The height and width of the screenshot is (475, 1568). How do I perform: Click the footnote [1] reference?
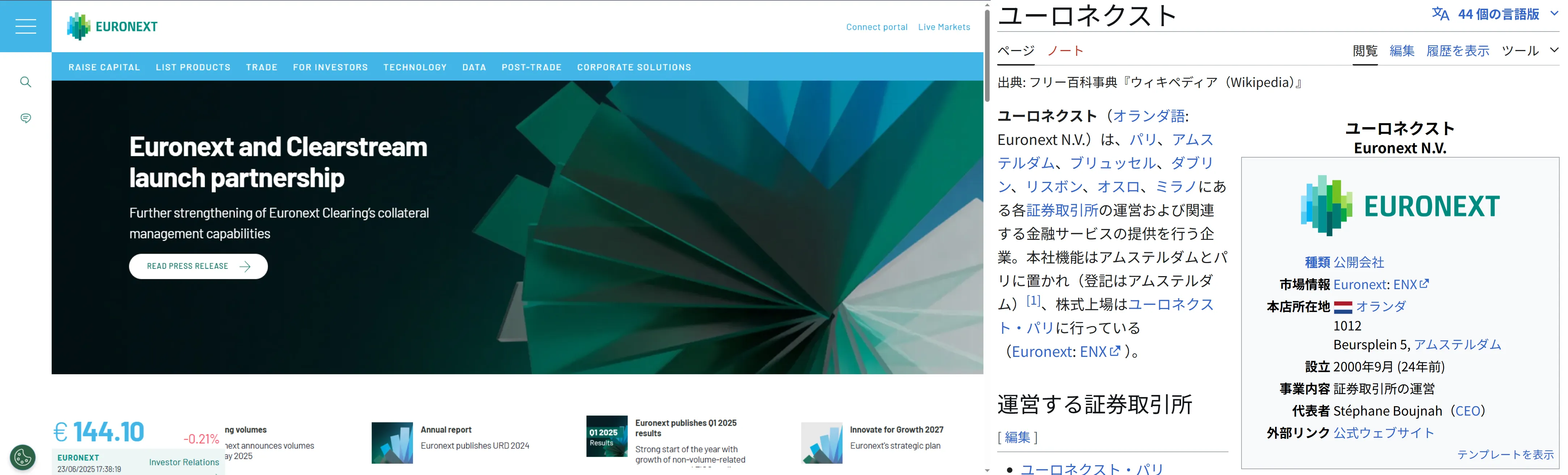pyautogui.click(x=1033, y=300)
